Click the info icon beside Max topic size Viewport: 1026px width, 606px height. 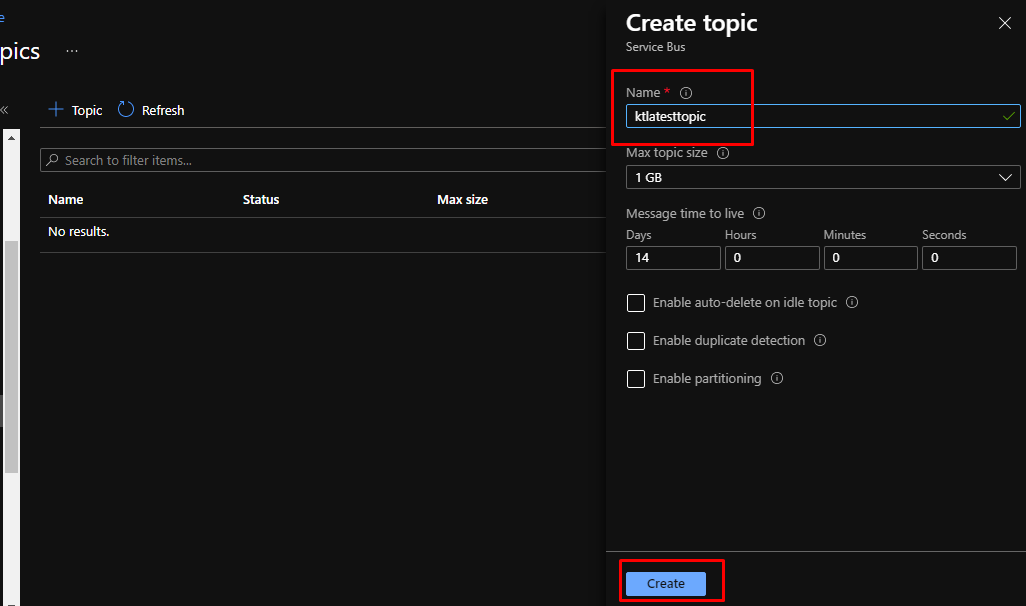tap(723, 153)
